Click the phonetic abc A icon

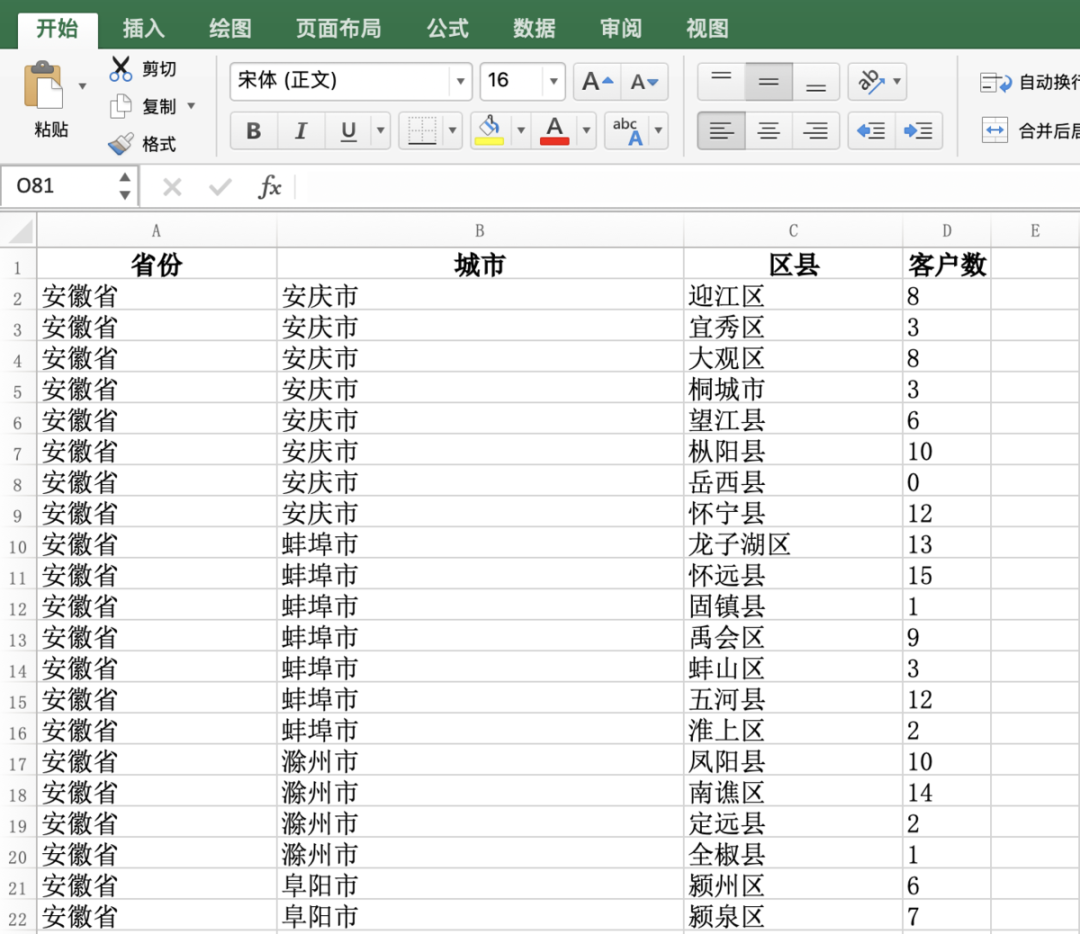(627, 130)
